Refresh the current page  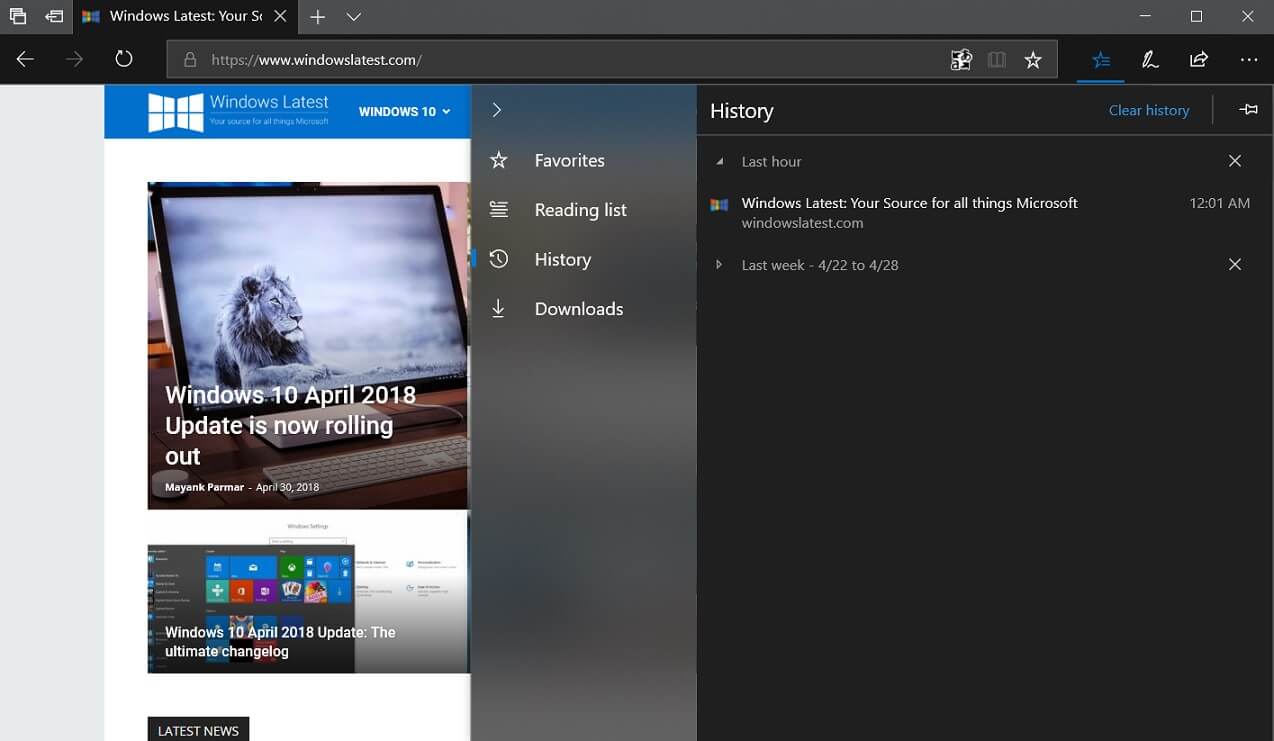tap(124, 59)
